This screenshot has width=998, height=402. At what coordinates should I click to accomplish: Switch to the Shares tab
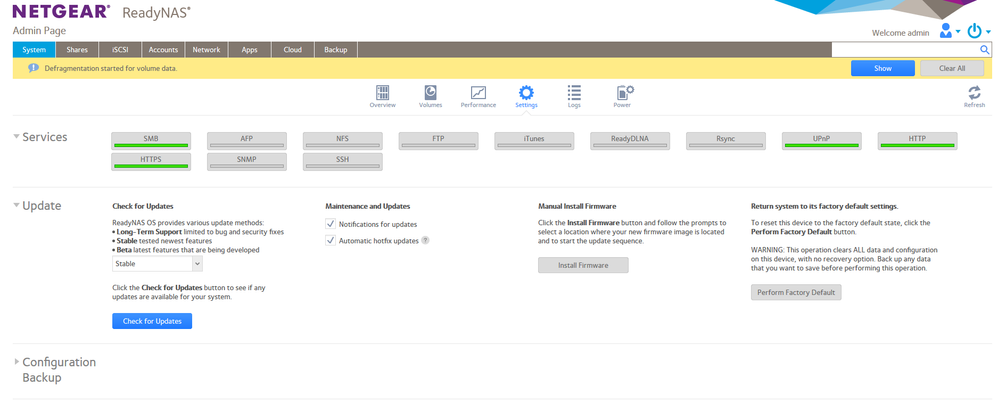tap(77, 49)
